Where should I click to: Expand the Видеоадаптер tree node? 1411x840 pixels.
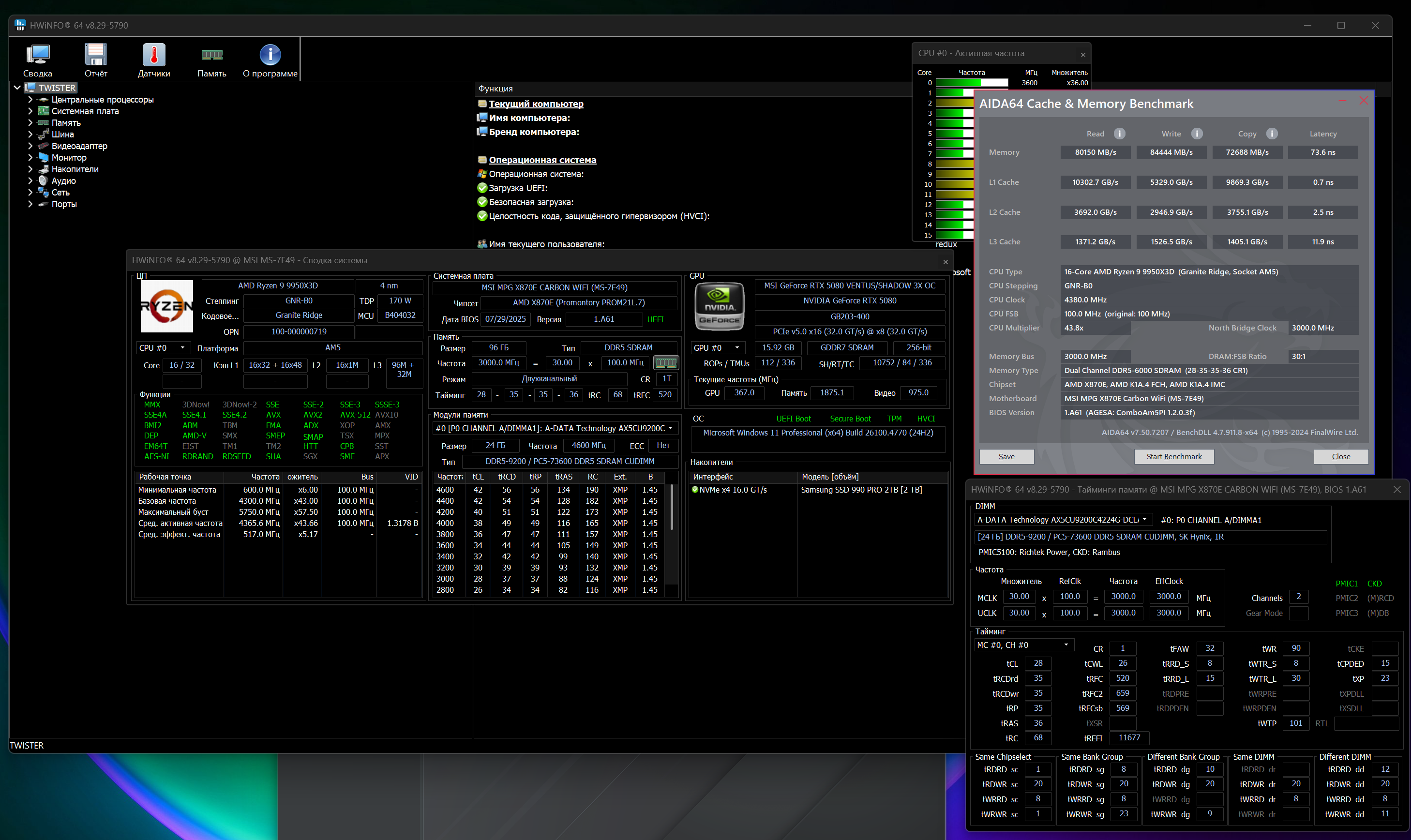pos(30,146)
